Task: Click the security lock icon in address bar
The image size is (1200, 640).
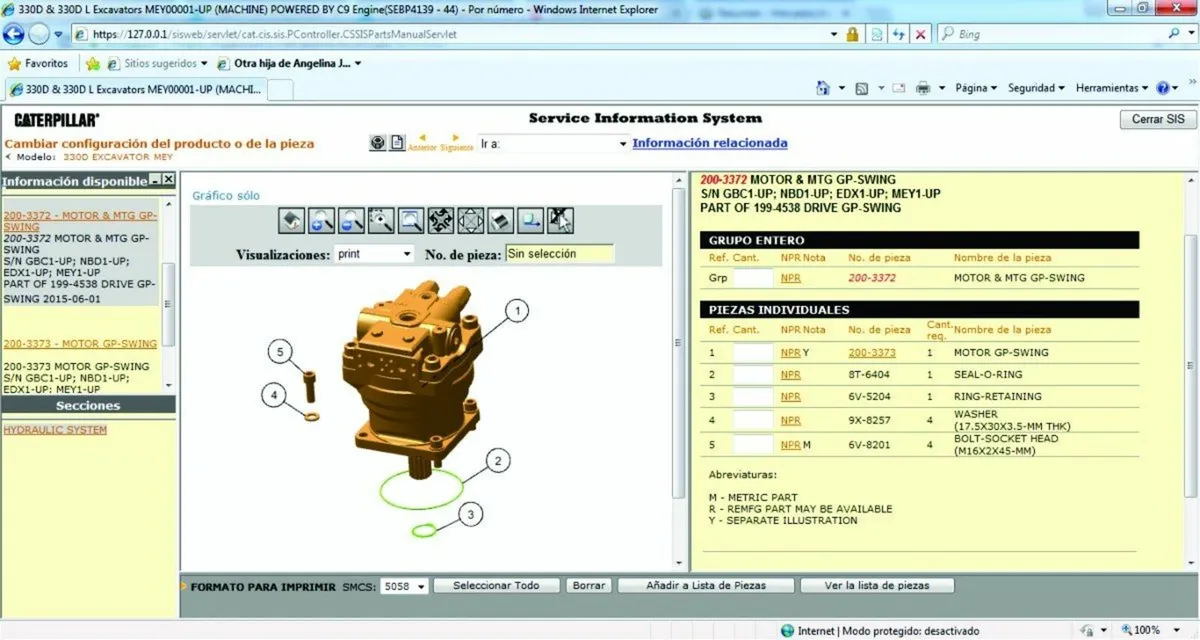Action: 852,34
